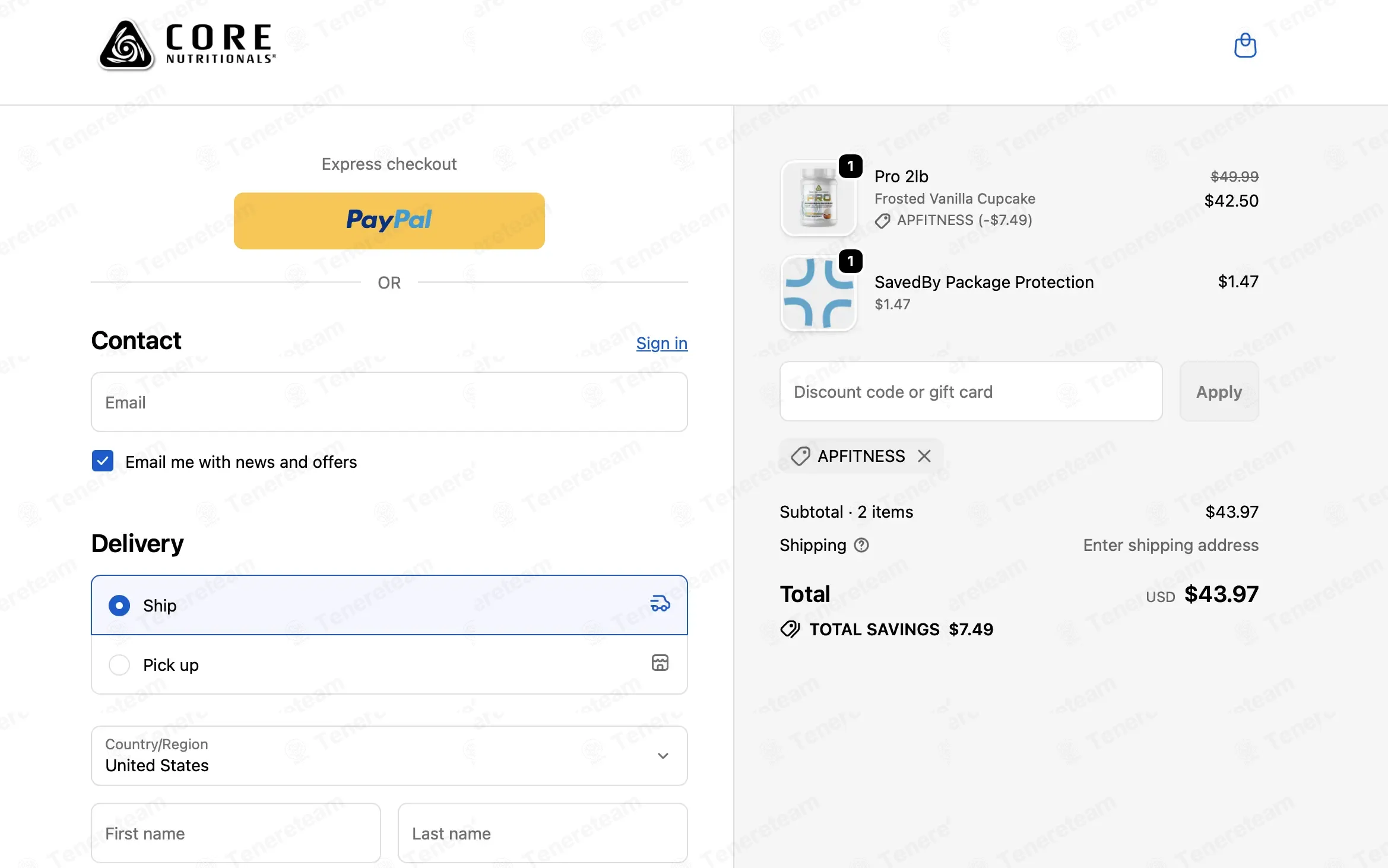Click the Pro 2lb product name
The height and width of the screenshot is (868, 1388).
(x=901, y=176)
